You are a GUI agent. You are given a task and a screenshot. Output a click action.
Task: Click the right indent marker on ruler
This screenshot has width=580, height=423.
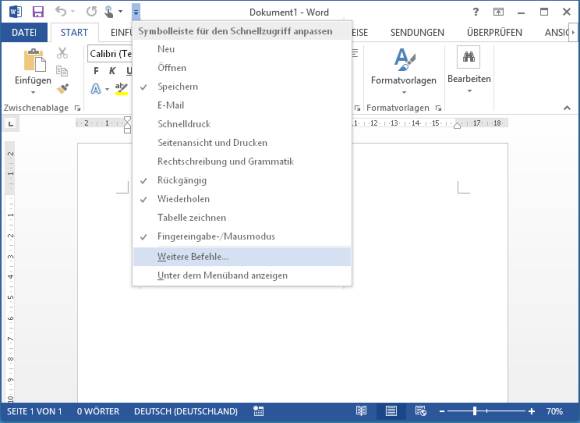tap(458, 125)
